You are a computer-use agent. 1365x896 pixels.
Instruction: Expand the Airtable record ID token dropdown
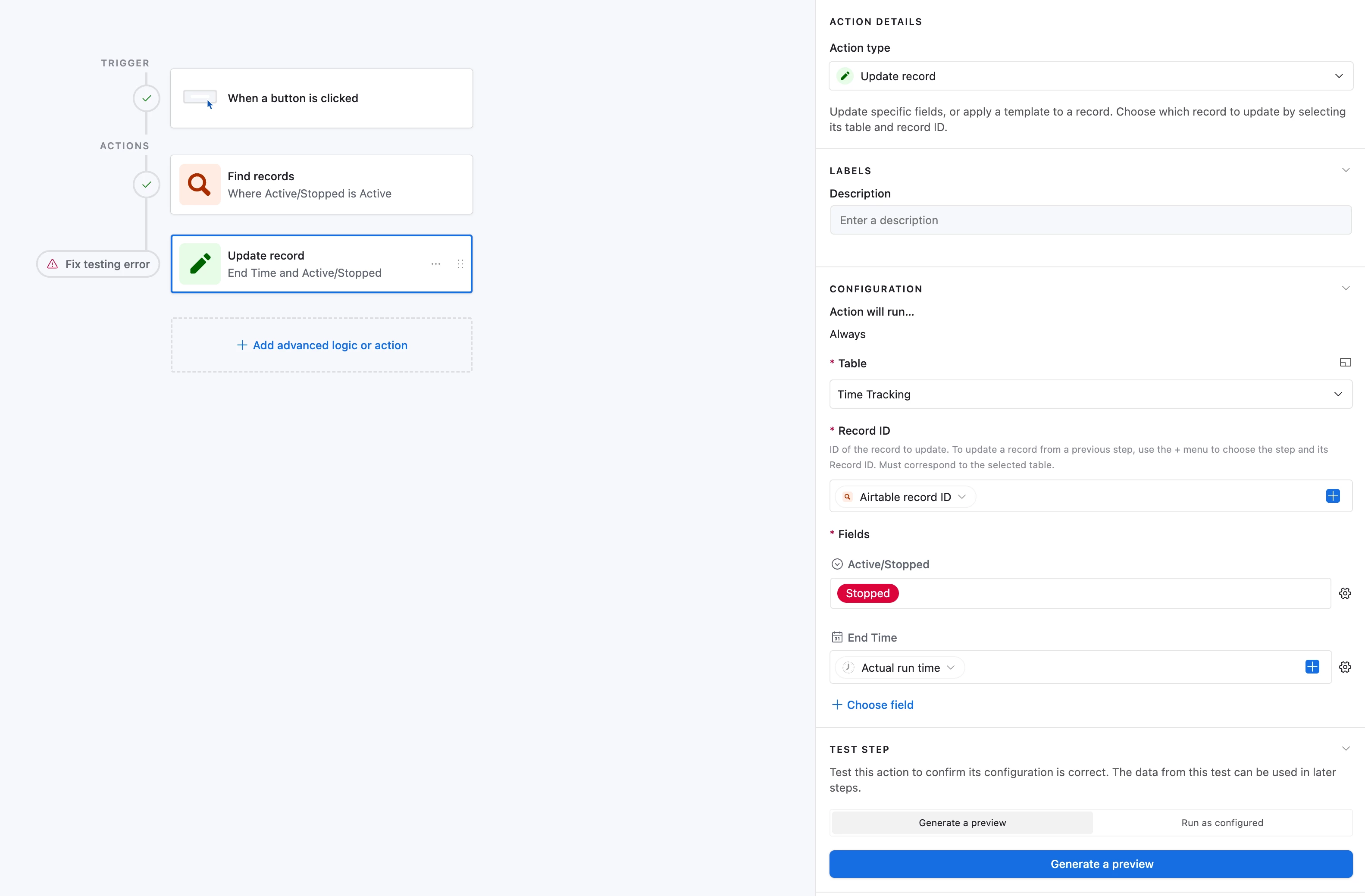[962, 497]
